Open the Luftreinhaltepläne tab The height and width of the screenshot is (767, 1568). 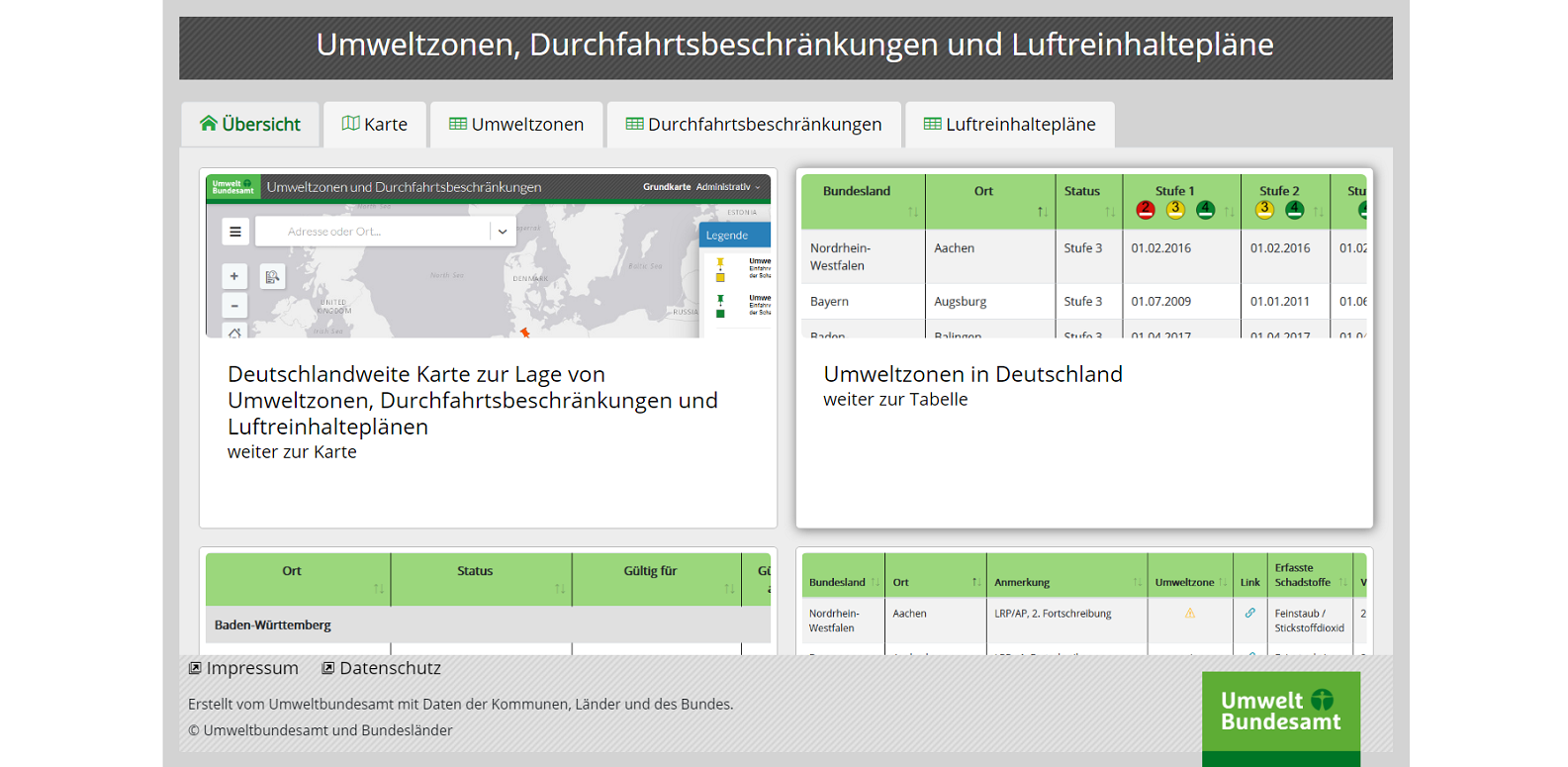[x=1009, y=125]
